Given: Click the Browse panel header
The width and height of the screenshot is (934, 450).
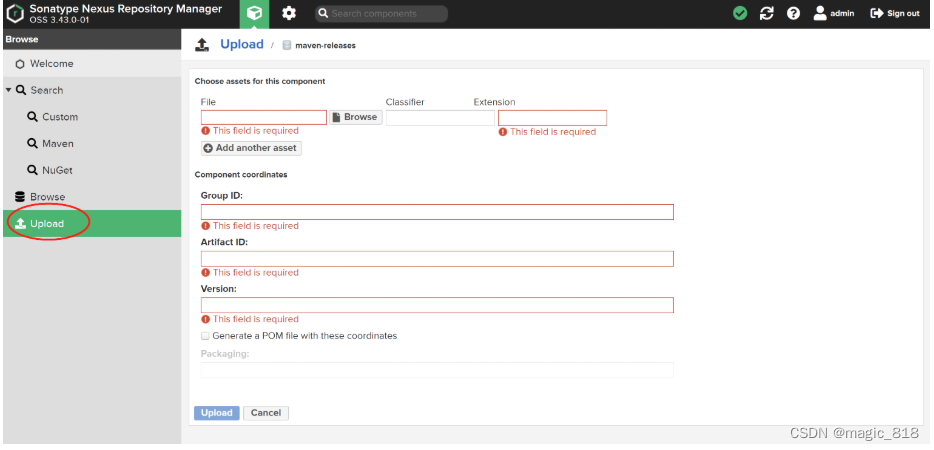Looking at the screenshot, I should [x=92, y=39].
